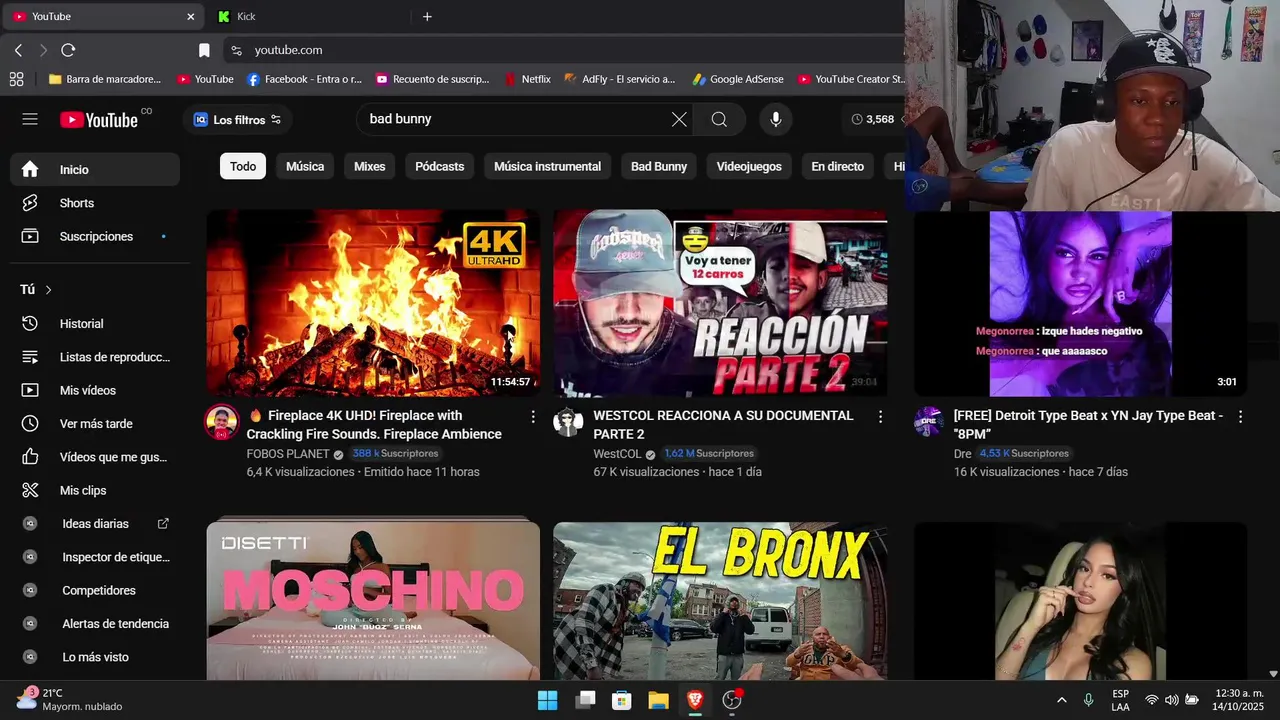Select the Todo filter chip
The image size is (1280, 720).
[243, 166]
